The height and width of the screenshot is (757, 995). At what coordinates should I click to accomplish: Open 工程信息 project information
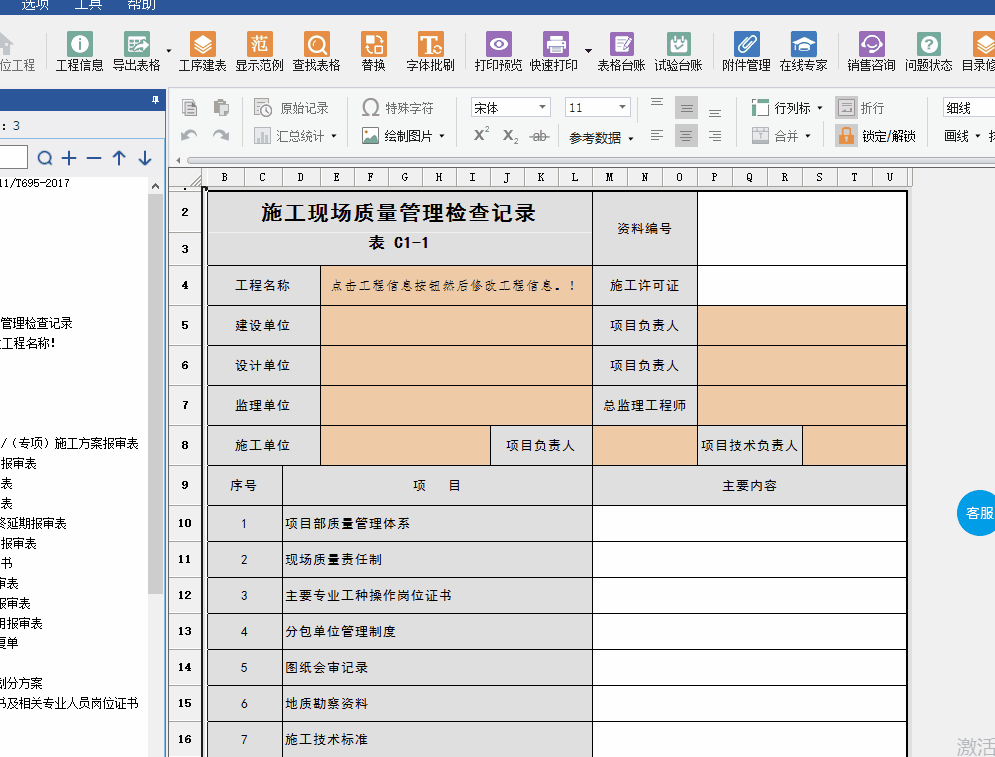pos(79,52)
